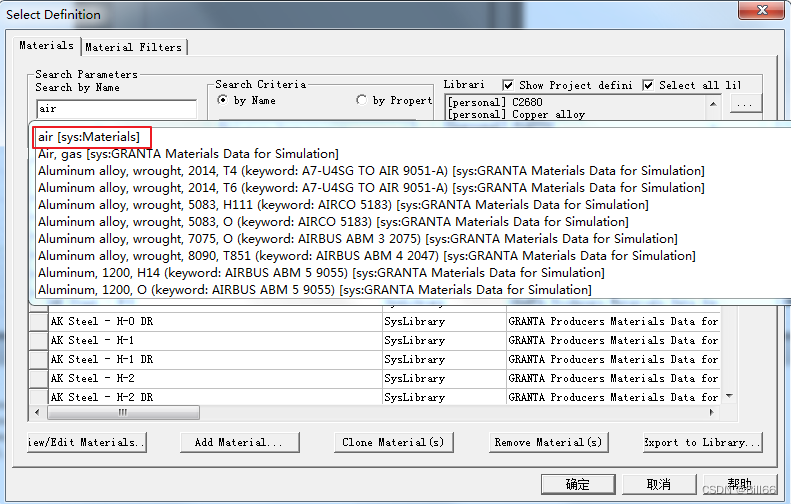This screenshot has height=504, width=791.
Task: Choose Aluminum alloy 7075, O suggestion
Action: pyautogui.click(x=358, y=239)
